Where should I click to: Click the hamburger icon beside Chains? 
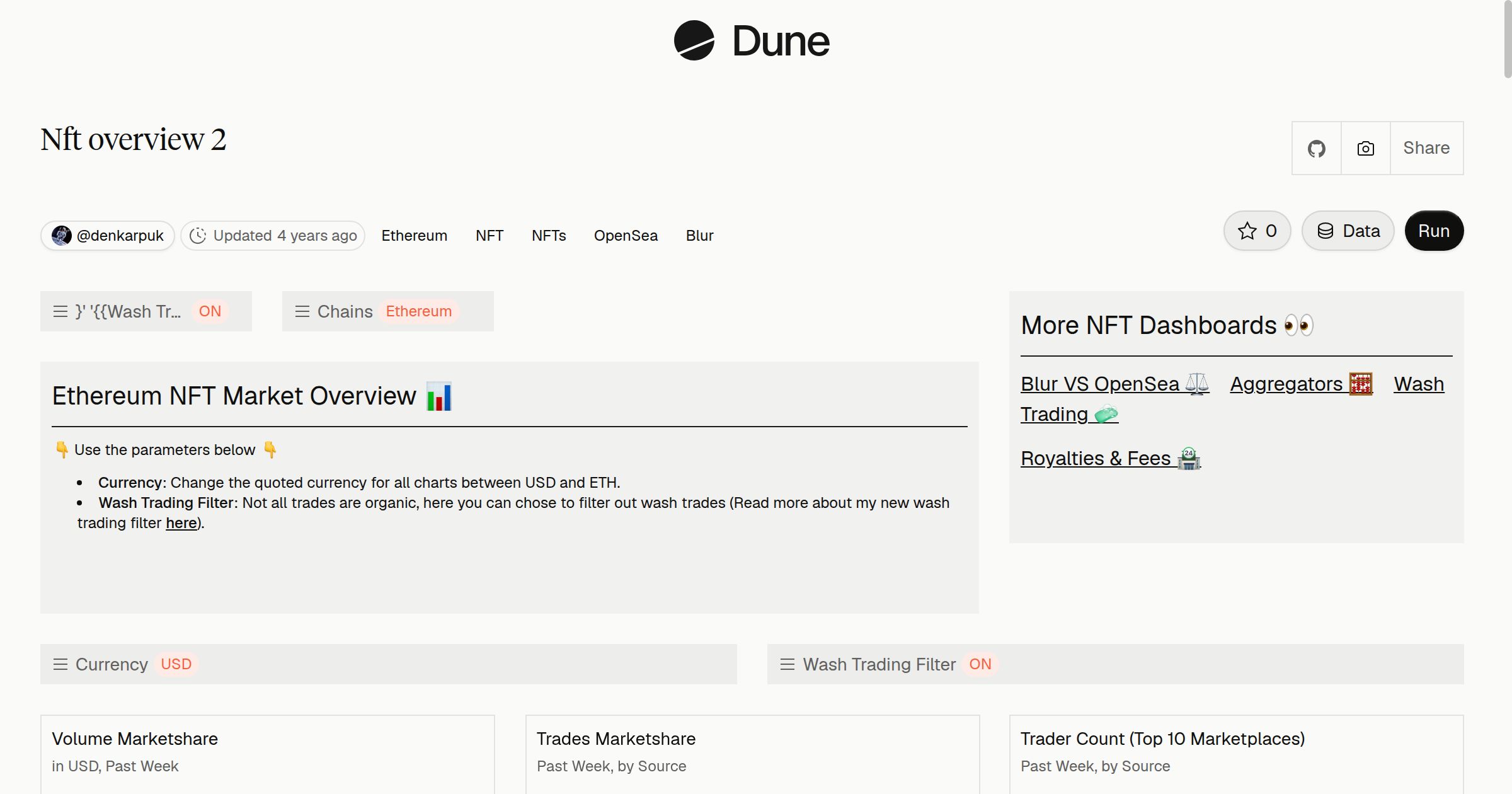[302, 311]
